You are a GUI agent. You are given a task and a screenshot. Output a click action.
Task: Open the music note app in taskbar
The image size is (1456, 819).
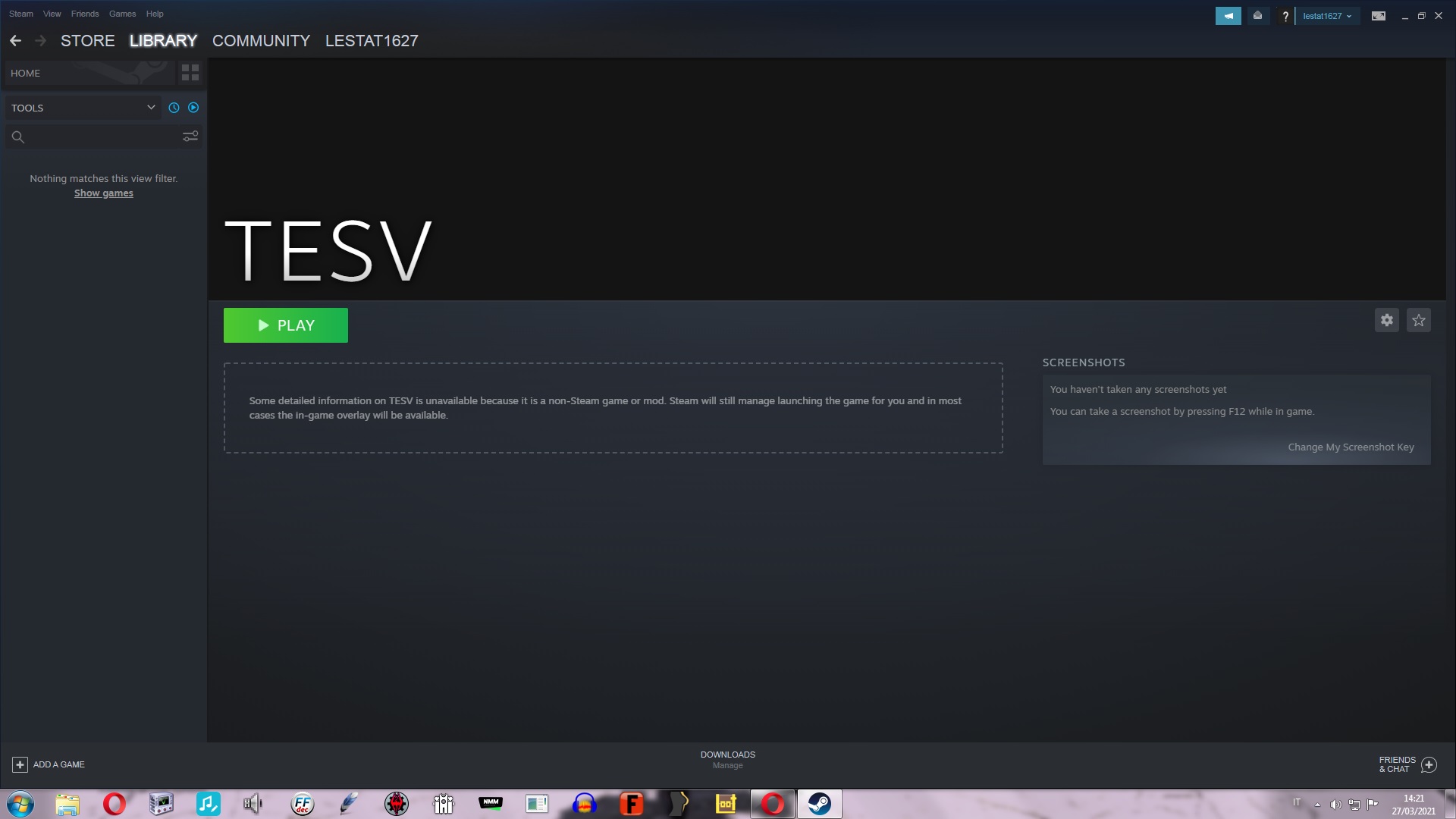click(x=208, y=804)
